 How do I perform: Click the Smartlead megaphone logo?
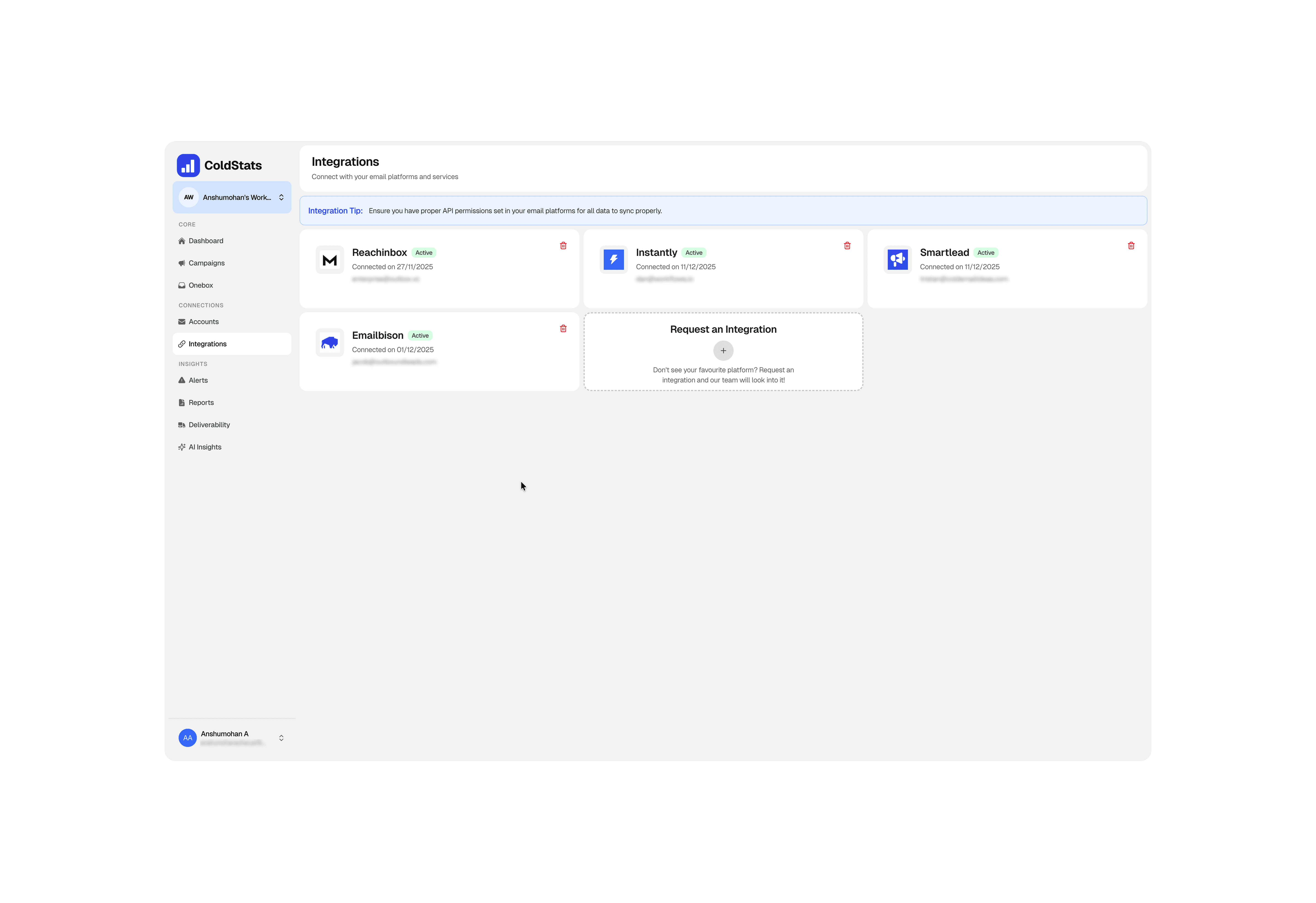(x=897, y=259)
